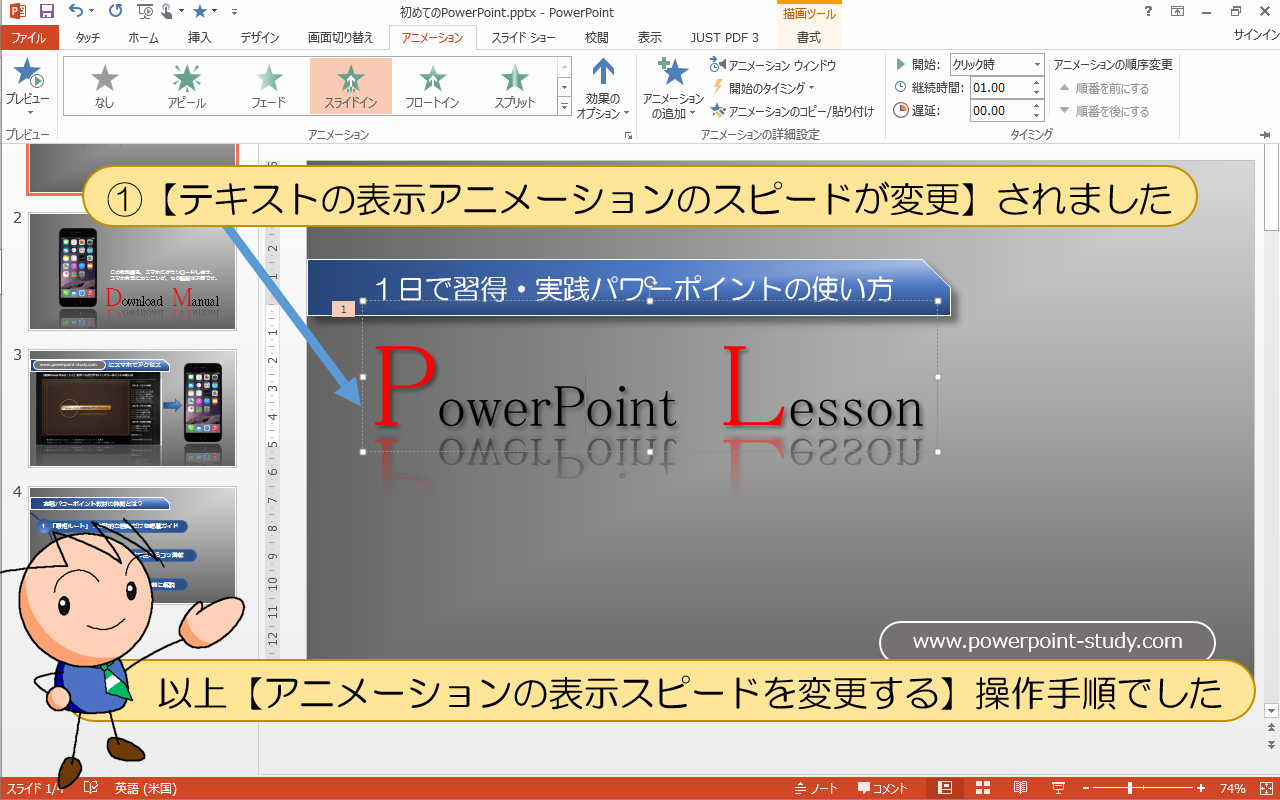This screenshot has height=800, width=1280.
Task: Adjust the zoom slider handle
Action: pos(1131,788)
